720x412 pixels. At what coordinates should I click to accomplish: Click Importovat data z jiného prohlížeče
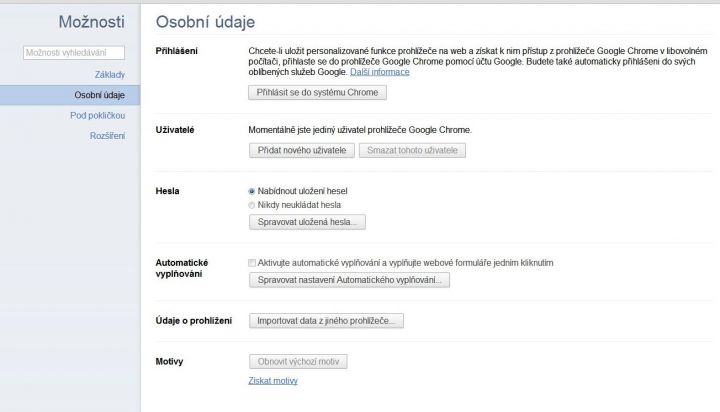(326, 321)
